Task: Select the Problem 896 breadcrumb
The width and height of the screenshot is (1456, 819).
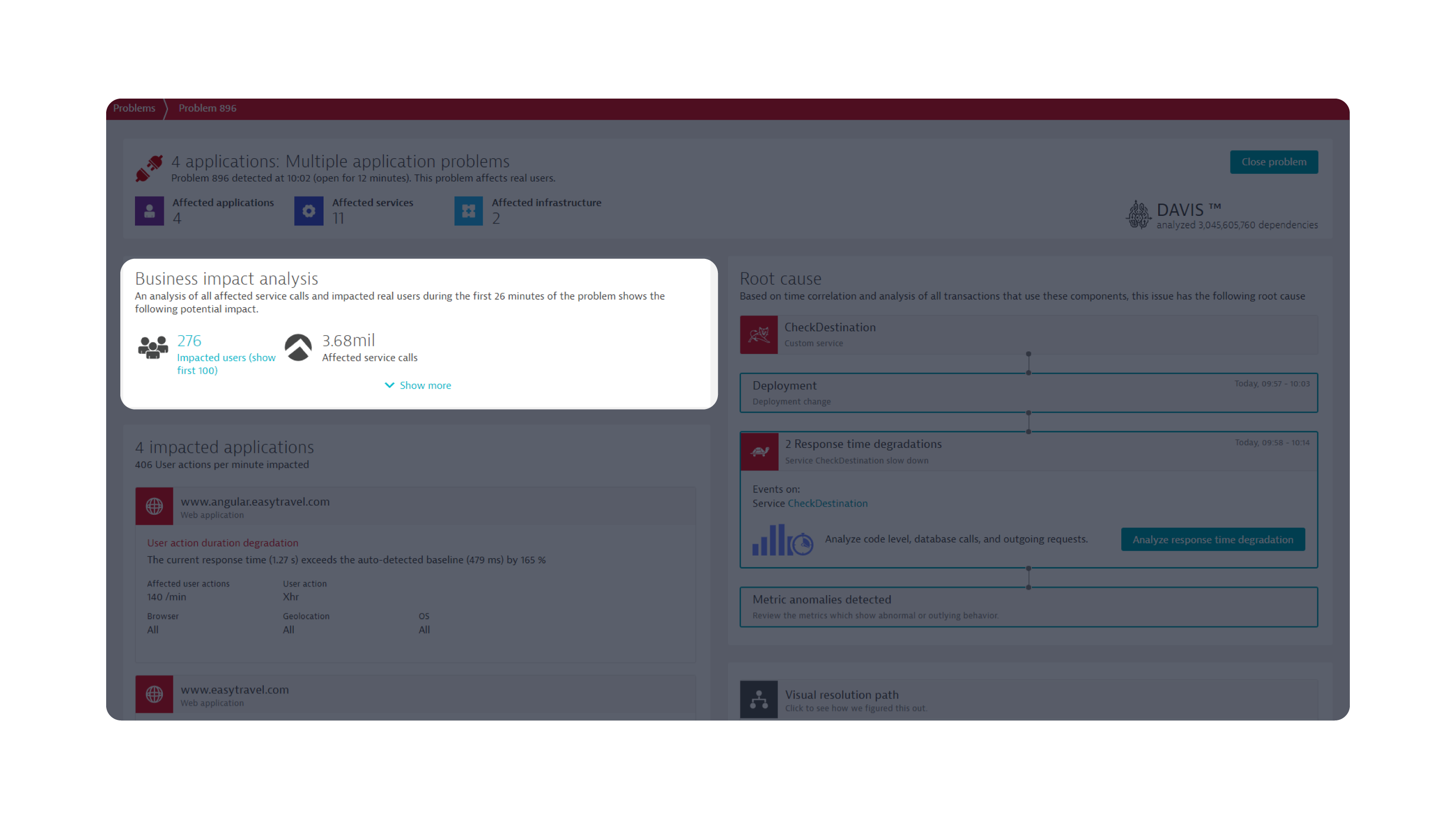Action: click(207, 108)
